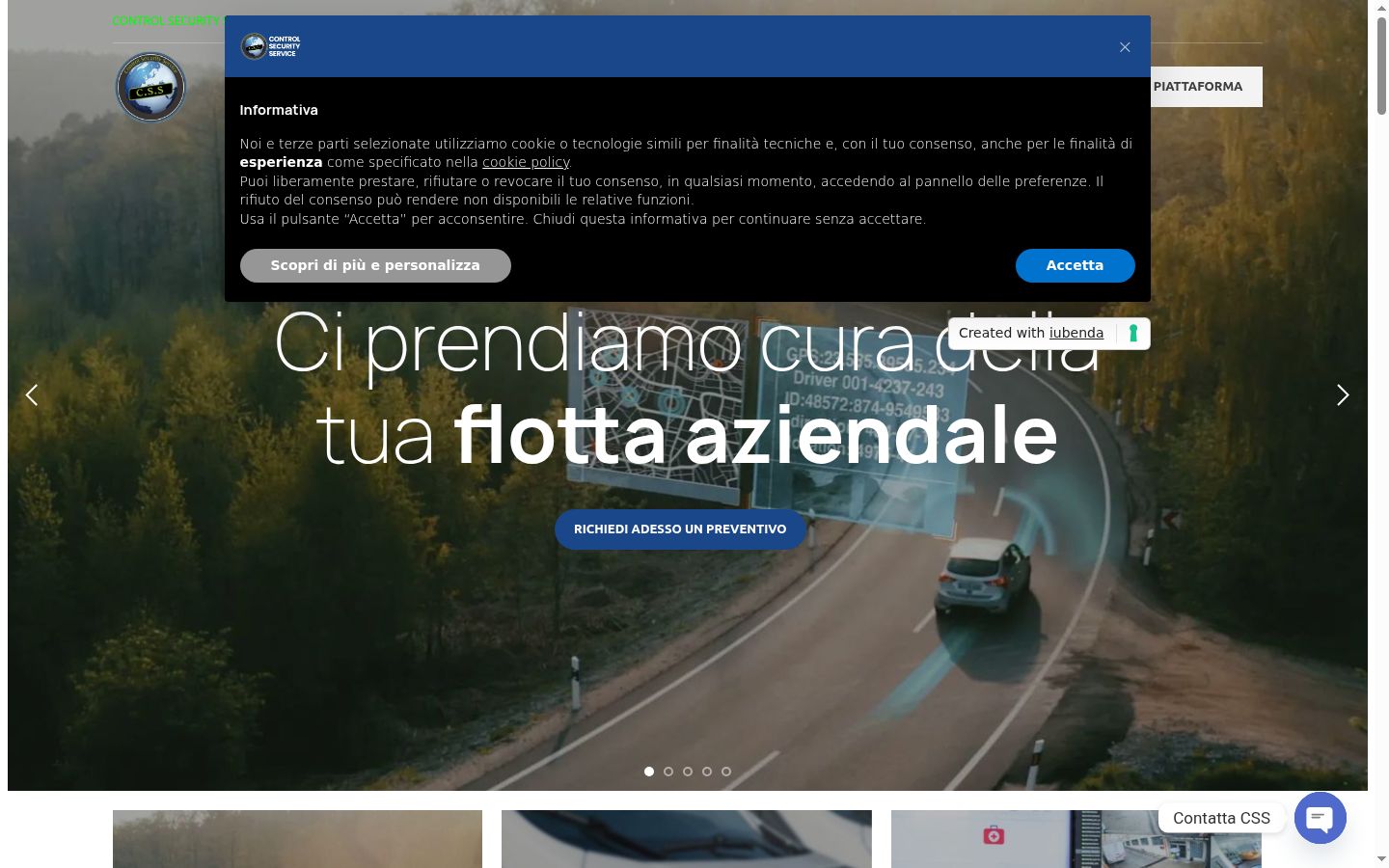The height and width of the screenshot is (868, 1389).
Task: Select the third carousel slide dot
Action: [688, 772]
